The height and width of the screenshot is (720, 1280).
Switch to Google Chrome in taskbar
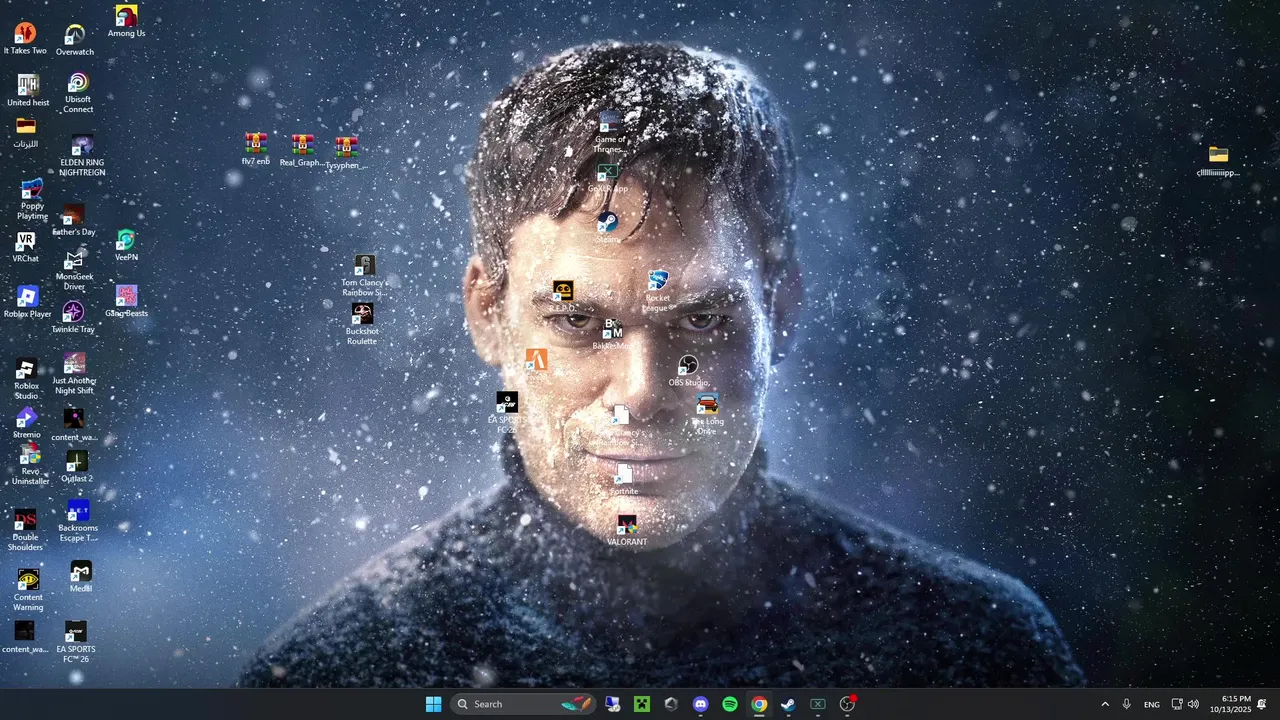tap(759, 704)
